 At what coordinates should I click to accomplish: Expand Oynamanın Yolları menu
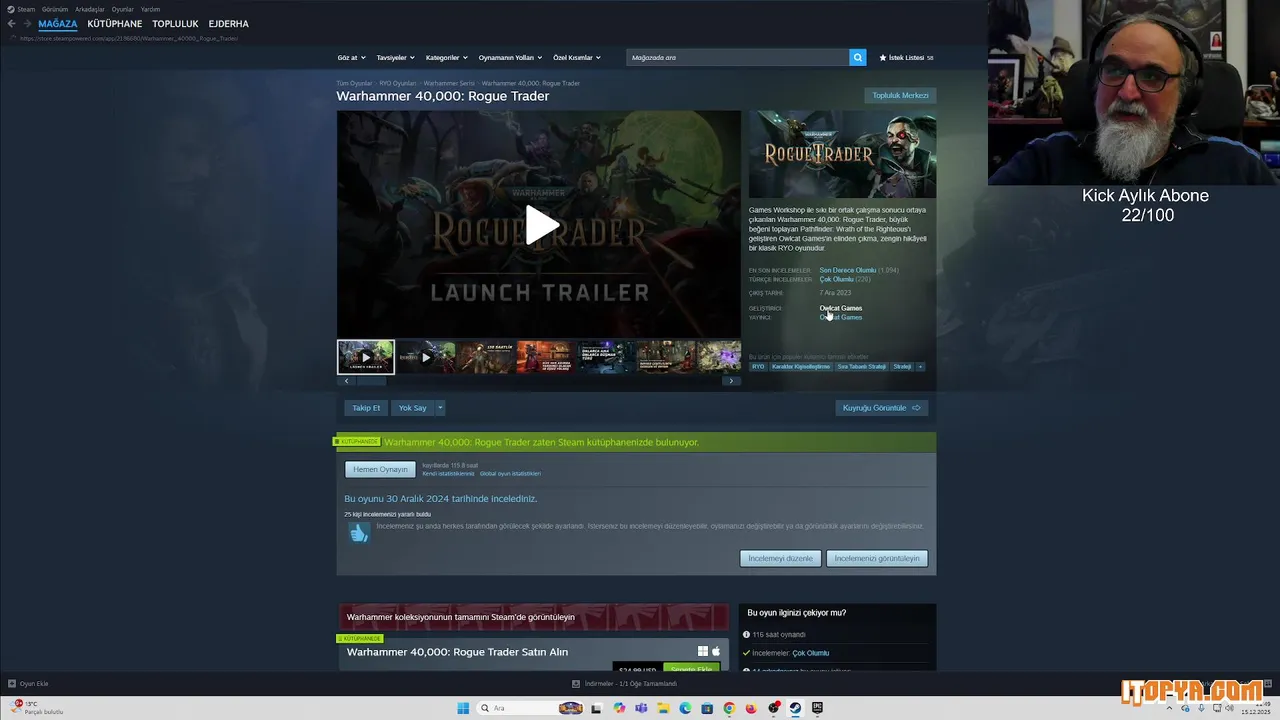(x=510, y=58)
